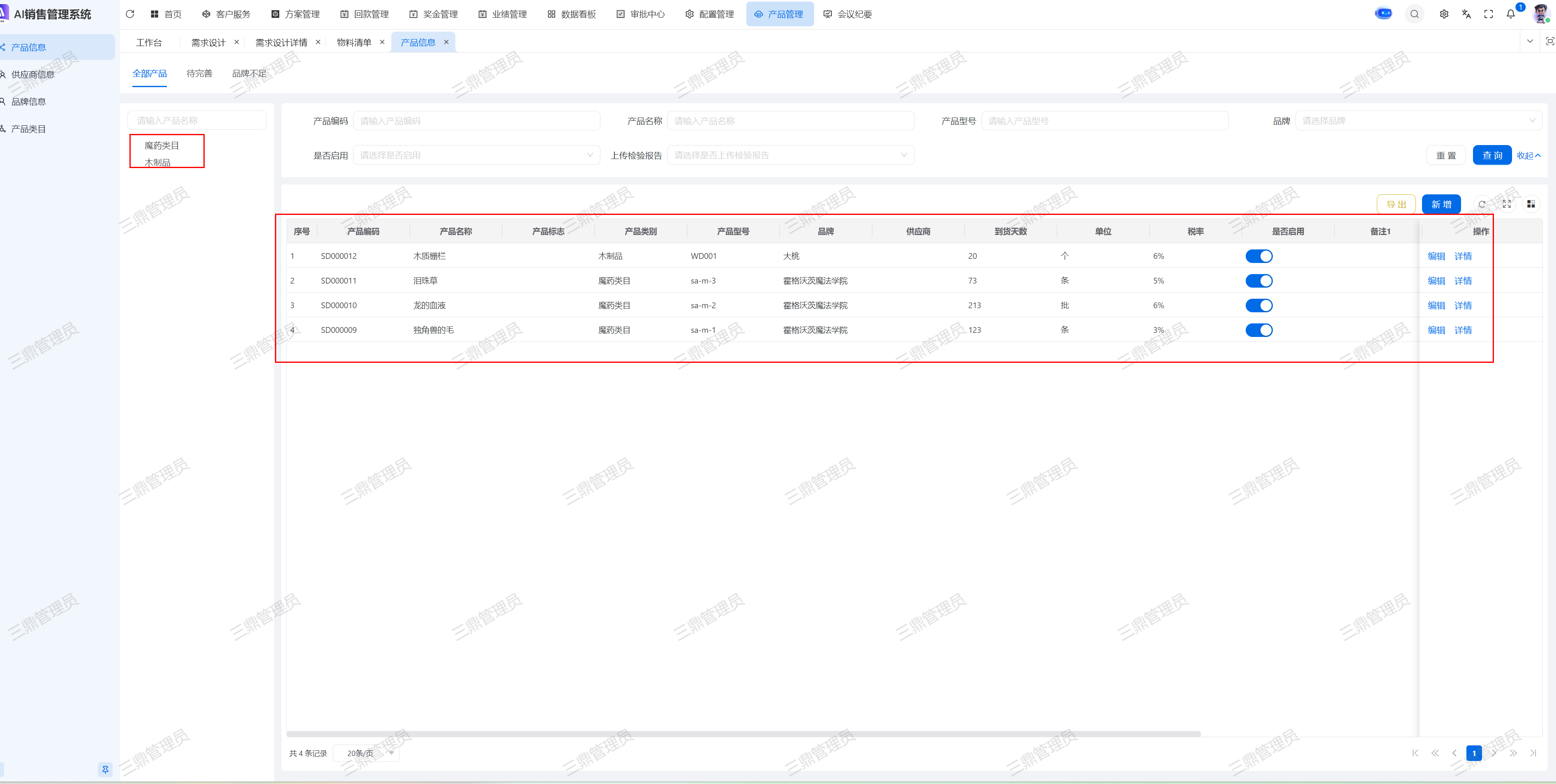Viewport: 1556px width, 784px height.
Task: Click 编辑 link for 龙的血液 row
Action: click(x=1436, y=306)
